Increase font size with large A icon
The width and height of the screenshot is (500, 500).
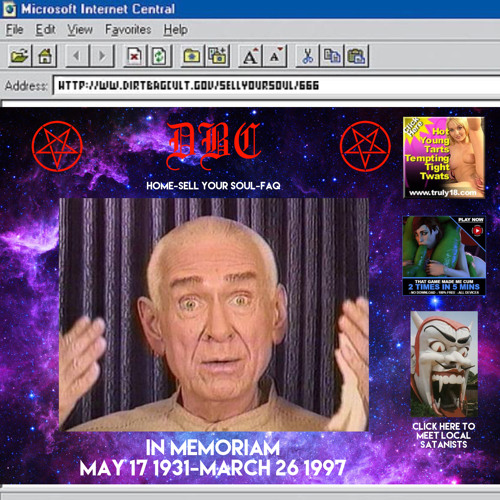click(250, 56)
